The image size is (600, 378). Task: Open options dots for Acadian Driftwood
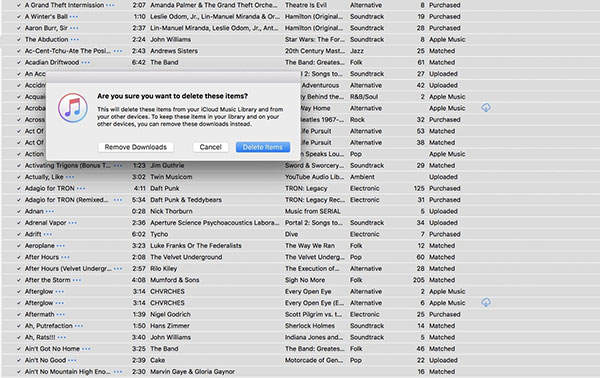click(86, 63)
